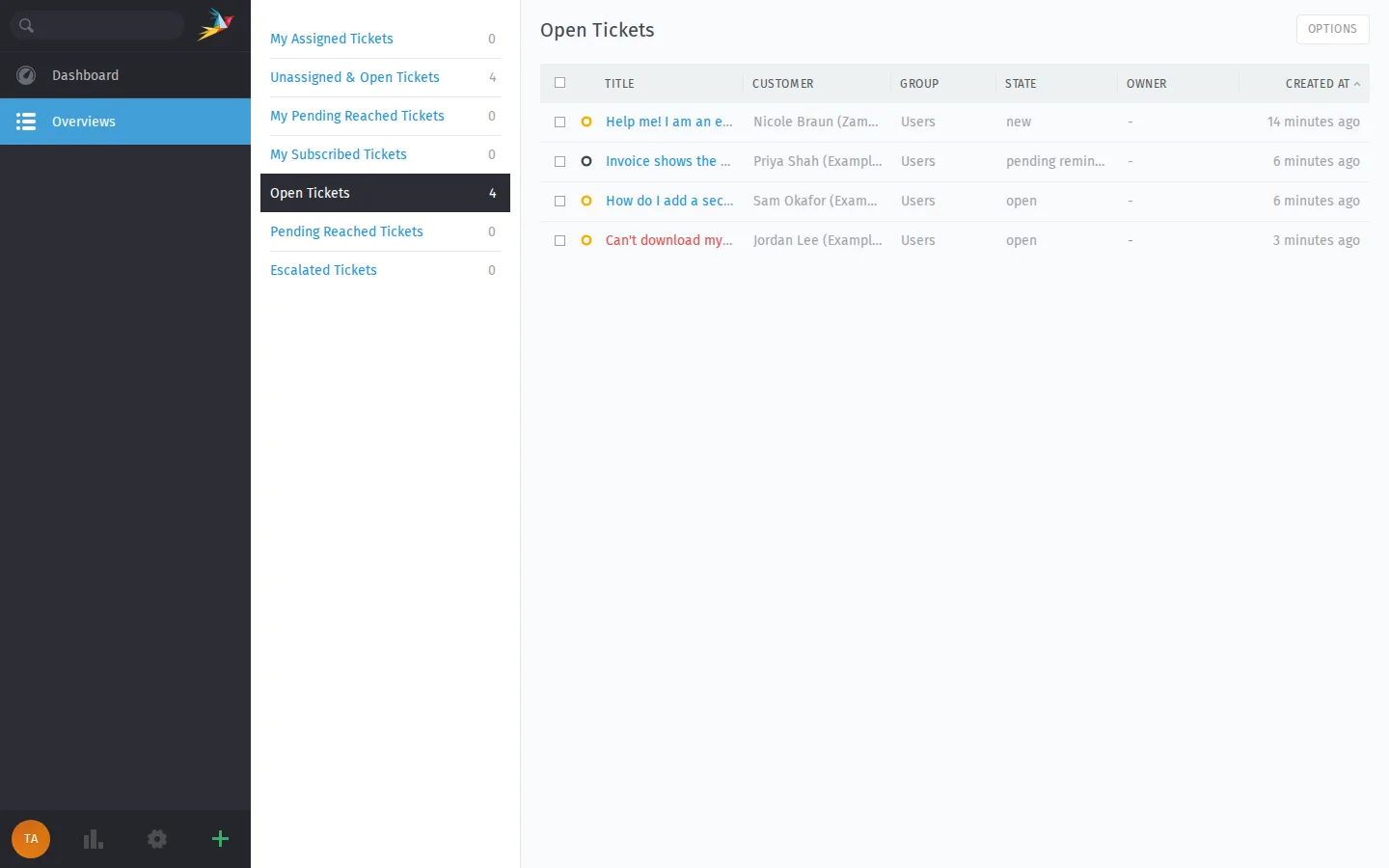Click customer Sam Okafor cell
This screenshot has width=1389, height=868.
point(816,201)
